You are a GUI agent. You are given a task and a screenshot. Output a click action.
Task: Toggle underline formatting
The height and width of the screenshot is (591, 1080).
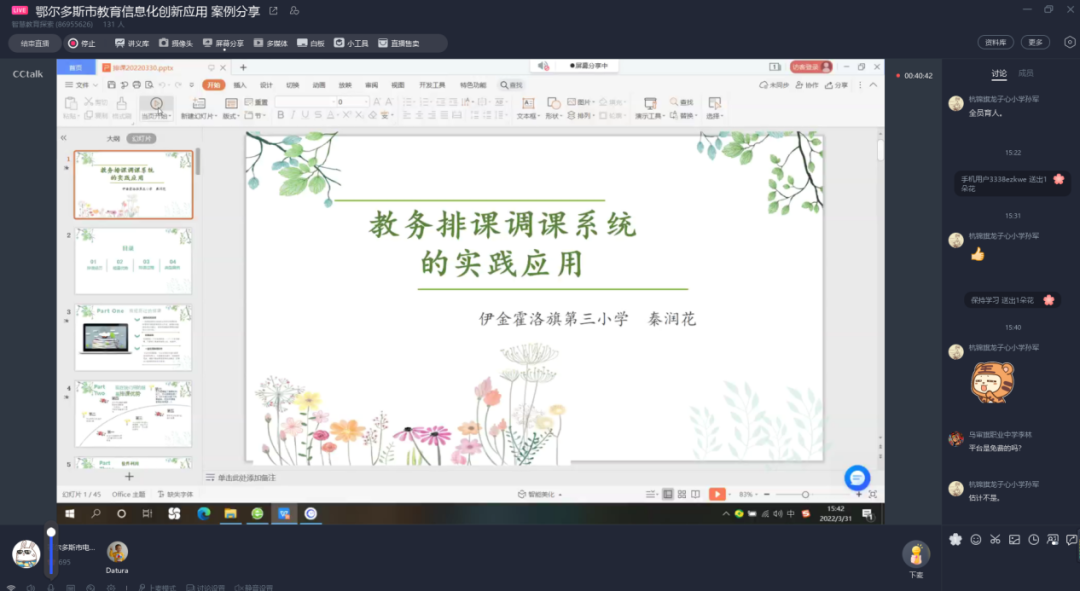(305, 115)
